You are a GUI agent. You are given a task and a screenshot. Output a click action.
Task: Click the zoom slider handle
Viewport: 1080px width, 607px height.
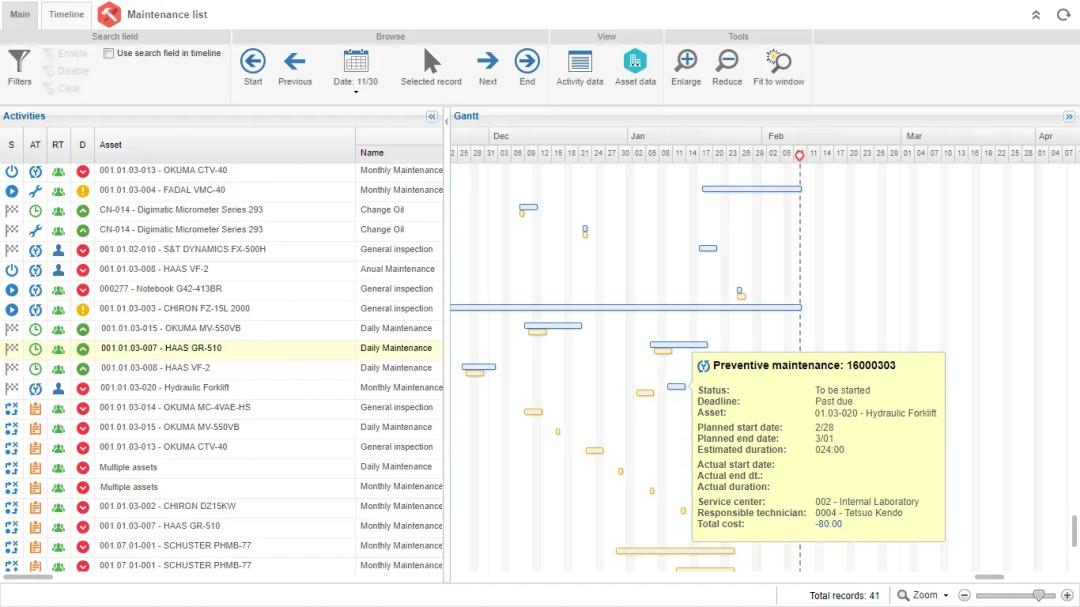[1038, 595]
